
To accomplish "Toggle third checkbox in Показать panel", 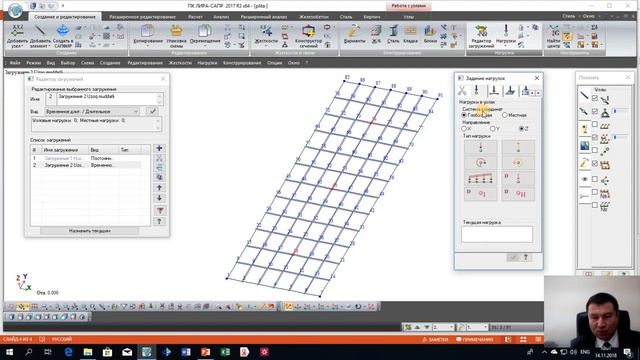I will click(595, 124).
